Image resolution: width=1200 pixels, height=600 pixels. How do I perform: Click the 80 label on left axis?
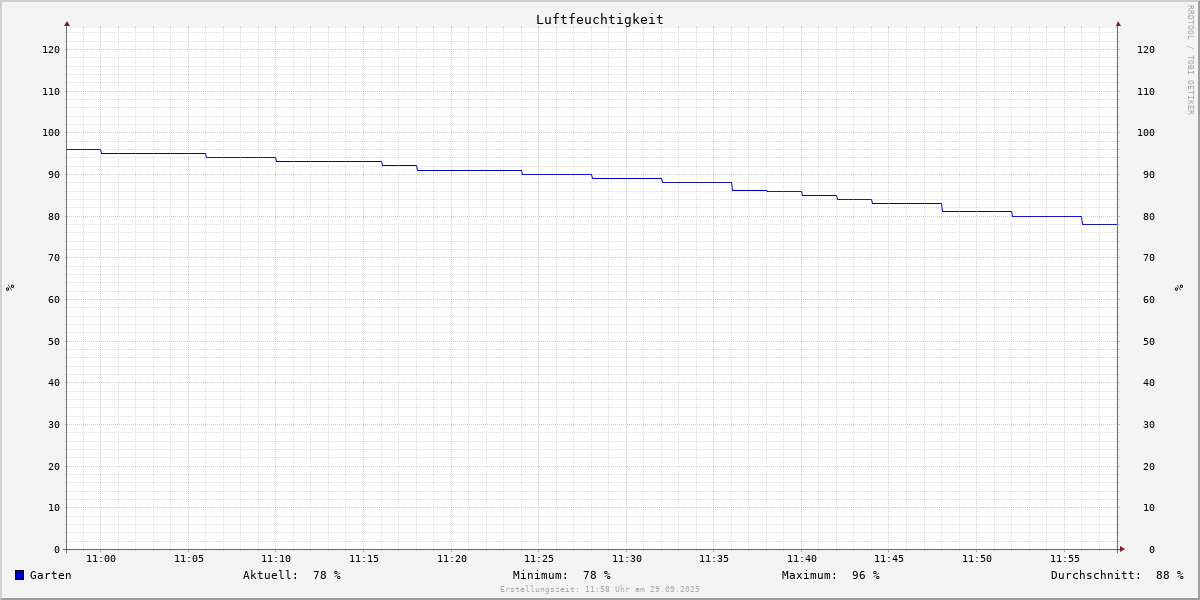(54, 216)
